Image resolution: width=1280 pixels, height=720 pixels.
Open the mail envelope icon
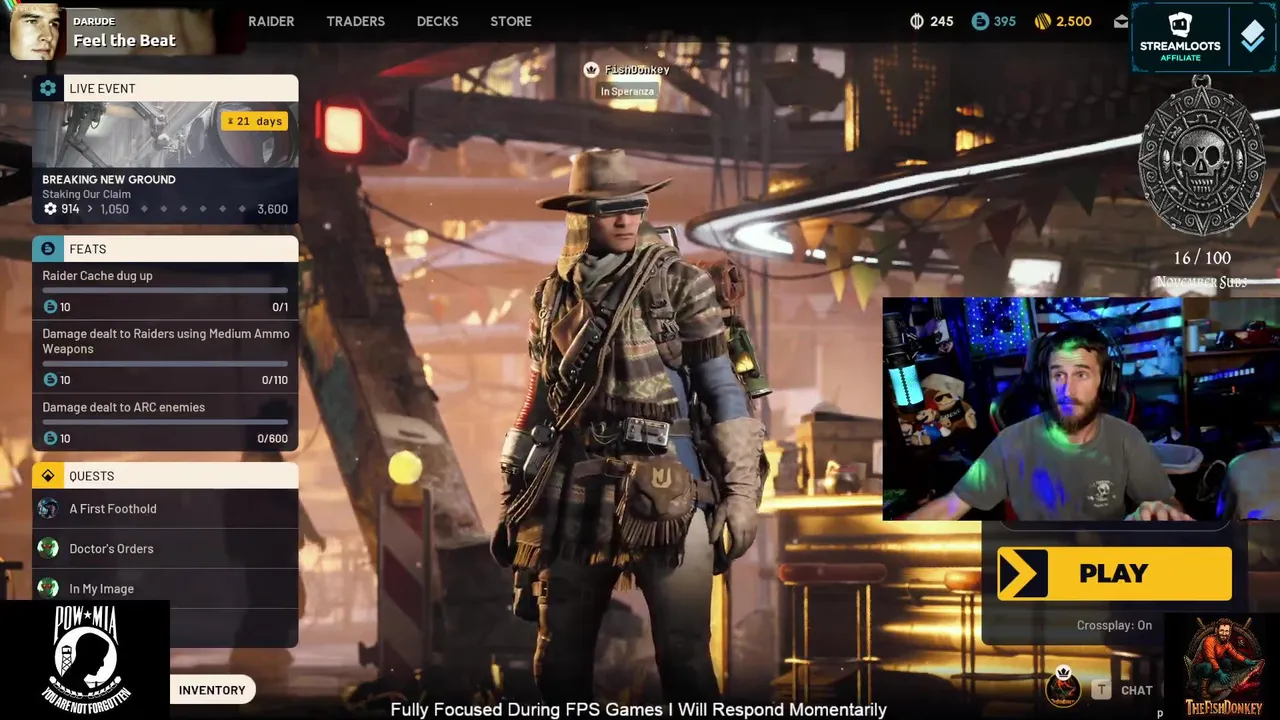pos(1121,21)
